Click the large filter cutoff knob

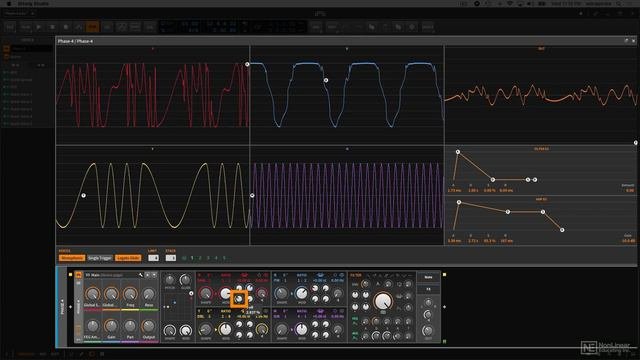coord(383,302)
